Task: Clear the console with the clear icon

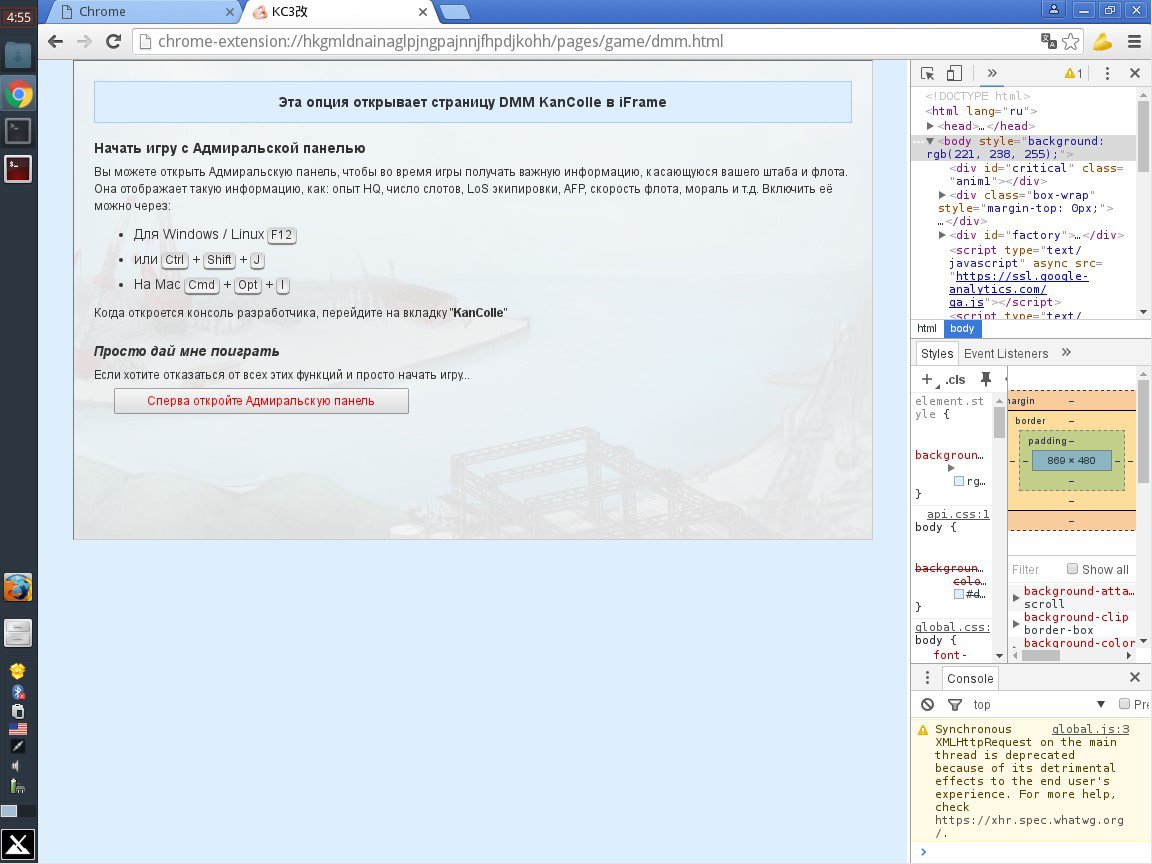Action: (x=927, y=704)
